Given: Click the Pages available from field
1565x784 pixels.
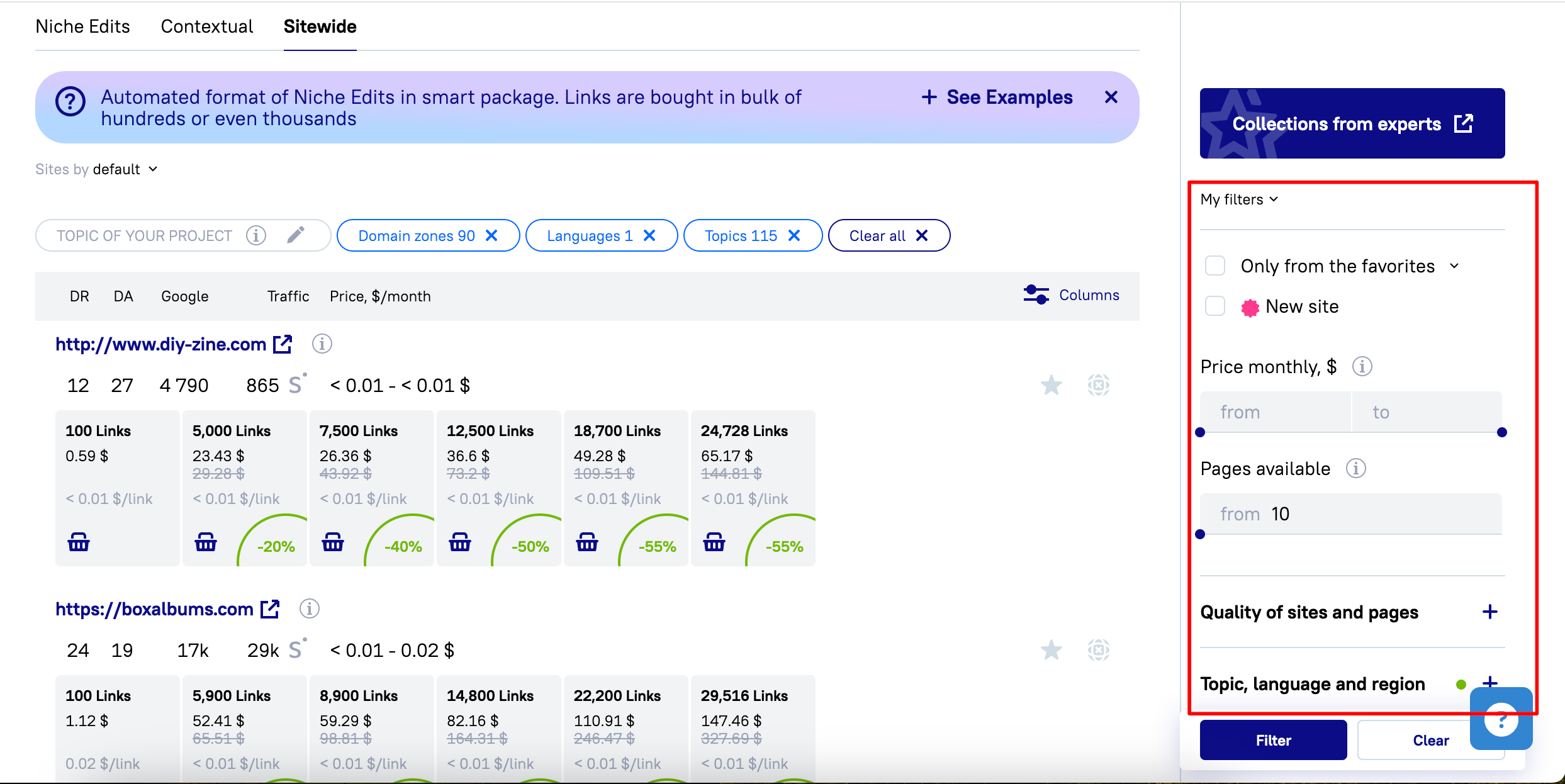Looking at the screenshot, I should pos(1351,513).
